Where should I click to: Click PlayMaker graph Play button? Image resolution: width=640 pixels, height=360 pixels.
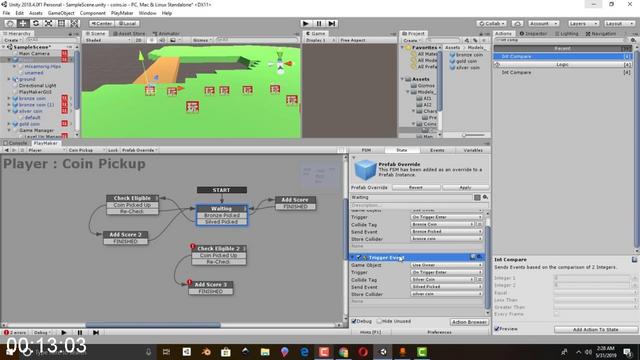point(64,332)
